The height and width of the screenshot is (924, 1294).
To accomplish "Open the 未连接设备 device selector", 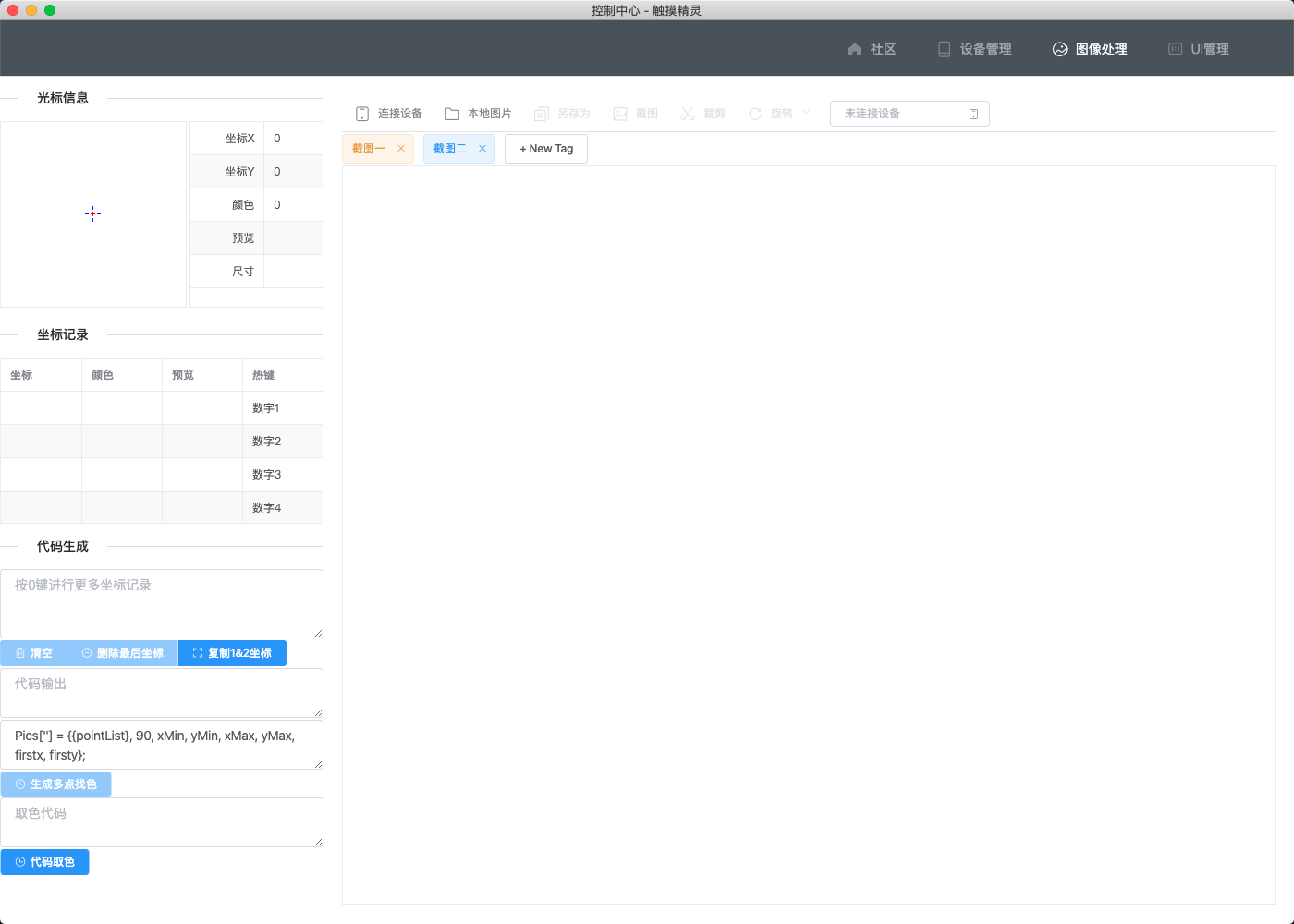I will point(909,114).
